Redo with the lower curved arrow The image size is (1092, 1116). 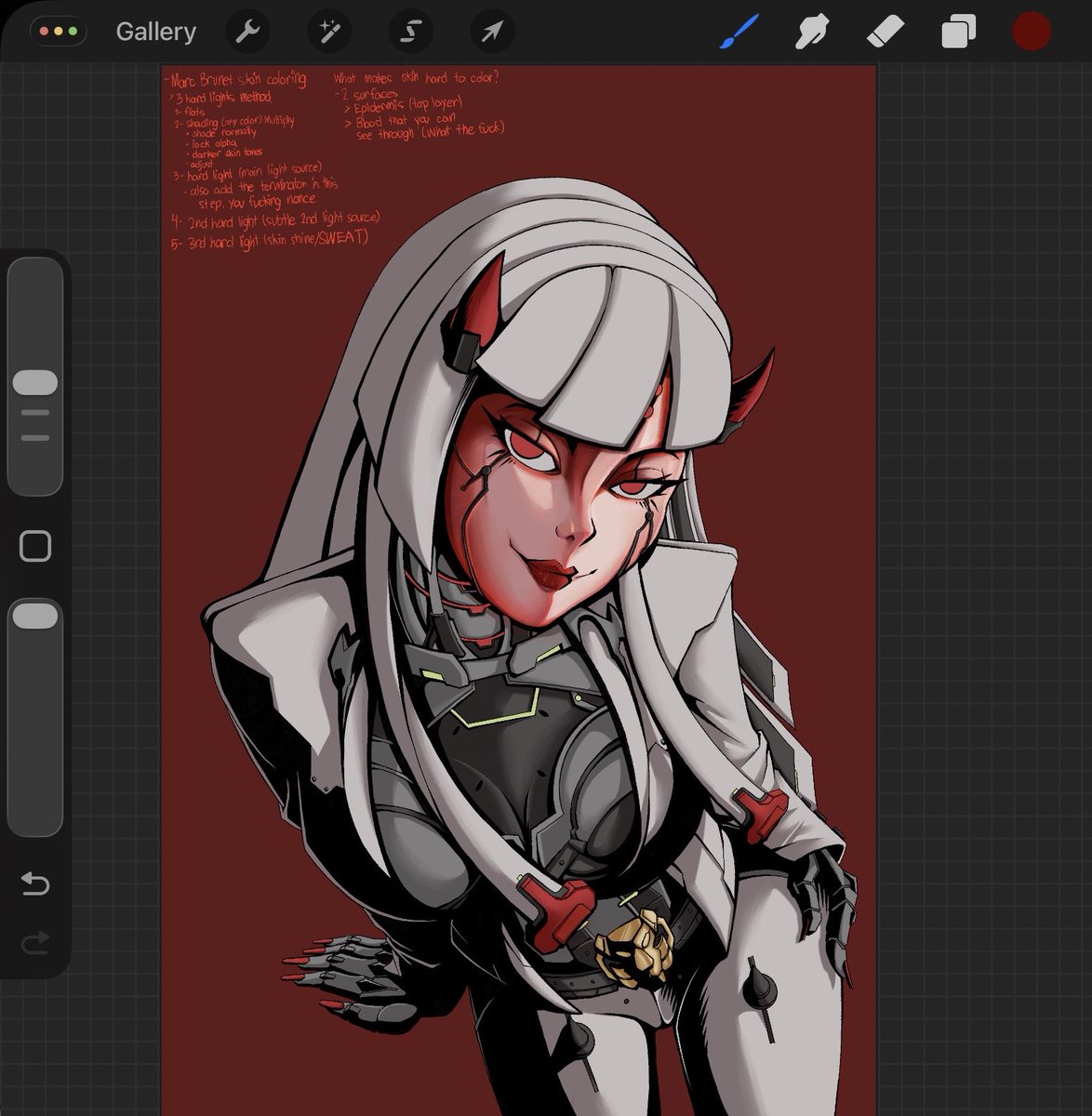[x=35, y=945]
